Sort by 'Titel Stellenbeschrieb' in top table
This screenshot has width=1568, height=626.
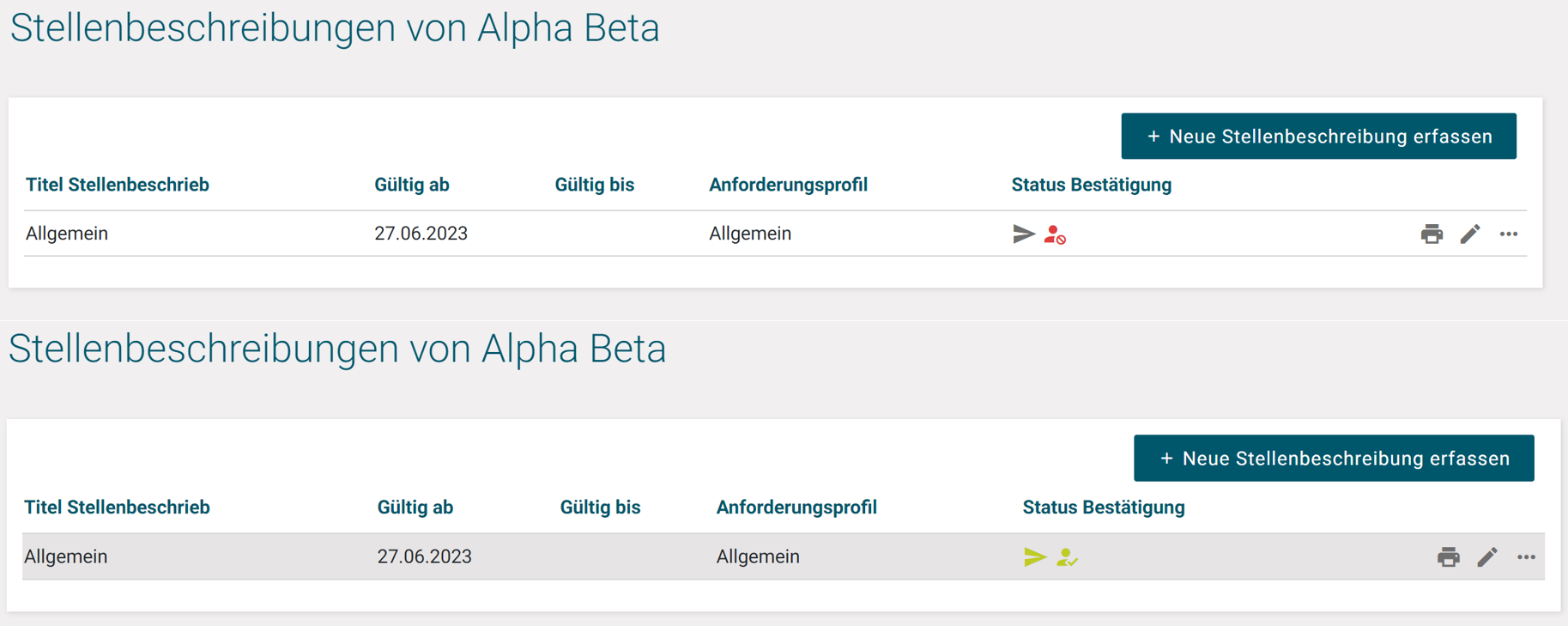[x=118, y=185]
